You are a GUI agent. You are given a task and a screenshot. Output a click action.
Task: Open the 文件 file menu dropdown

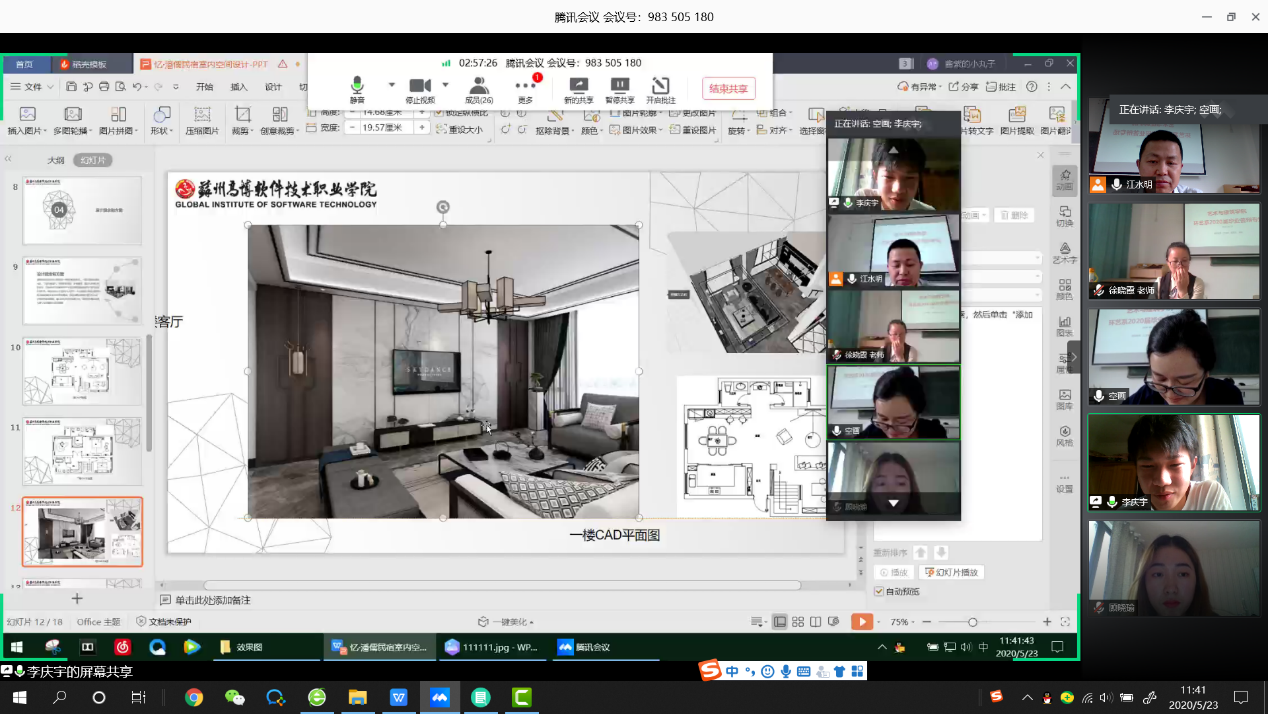[x=32, y=87]
